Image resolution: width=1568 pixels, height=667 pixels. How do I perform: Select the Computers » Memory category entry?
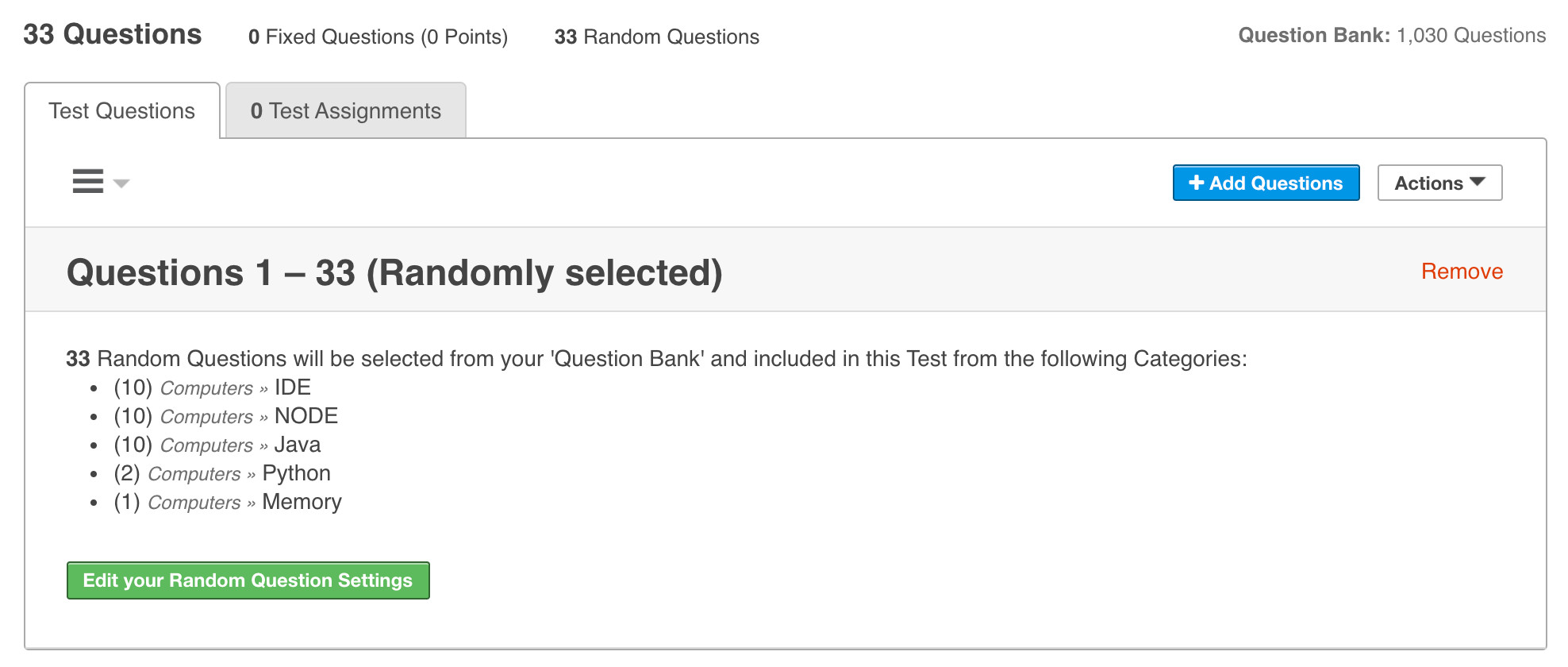[244, 502]
